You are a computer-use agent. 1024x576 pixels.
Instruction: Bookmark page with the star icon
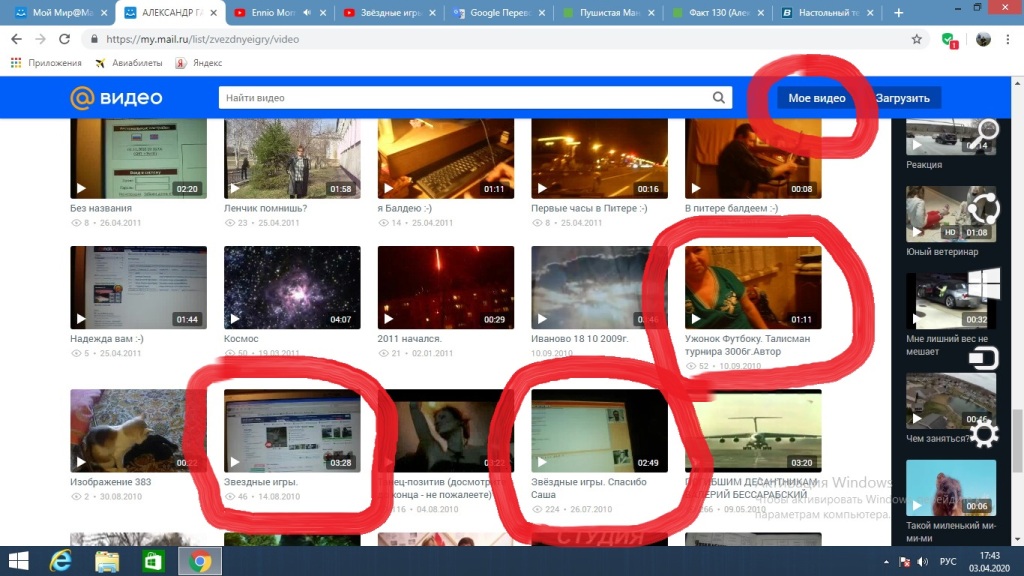point(917,39)
